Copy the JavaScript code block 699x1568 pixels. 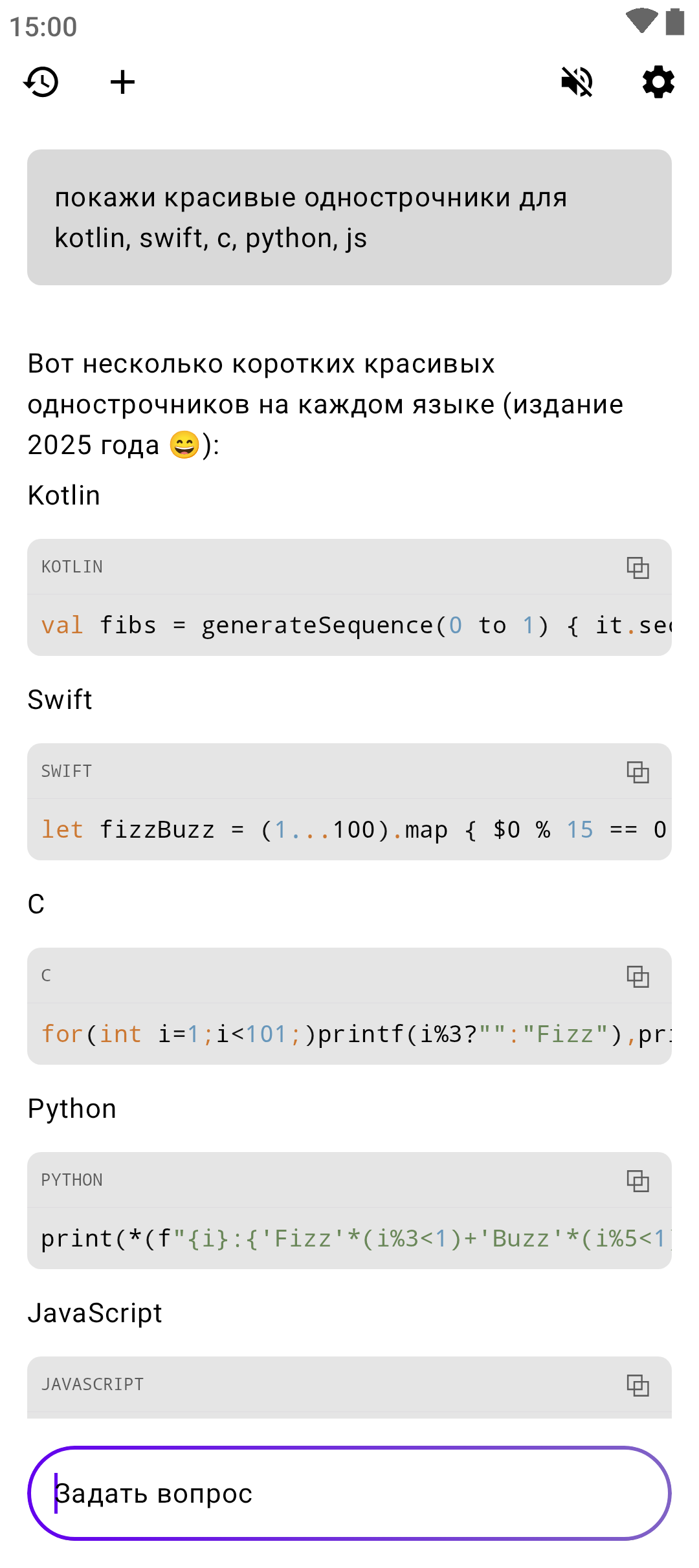pos(638,1385)
